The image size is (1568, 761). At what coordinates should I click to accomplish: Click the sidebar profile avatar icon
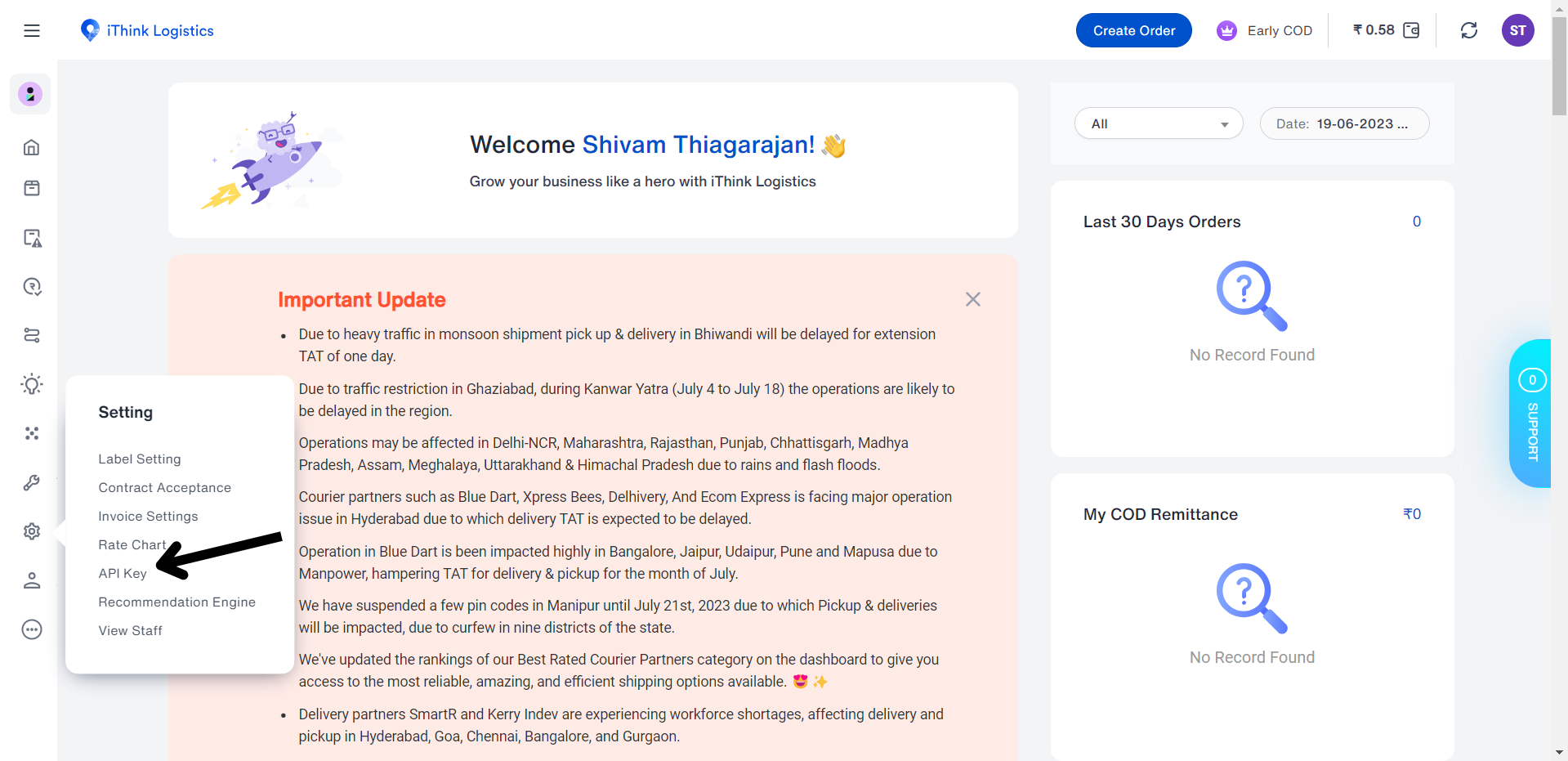click(x=30, y=94)
